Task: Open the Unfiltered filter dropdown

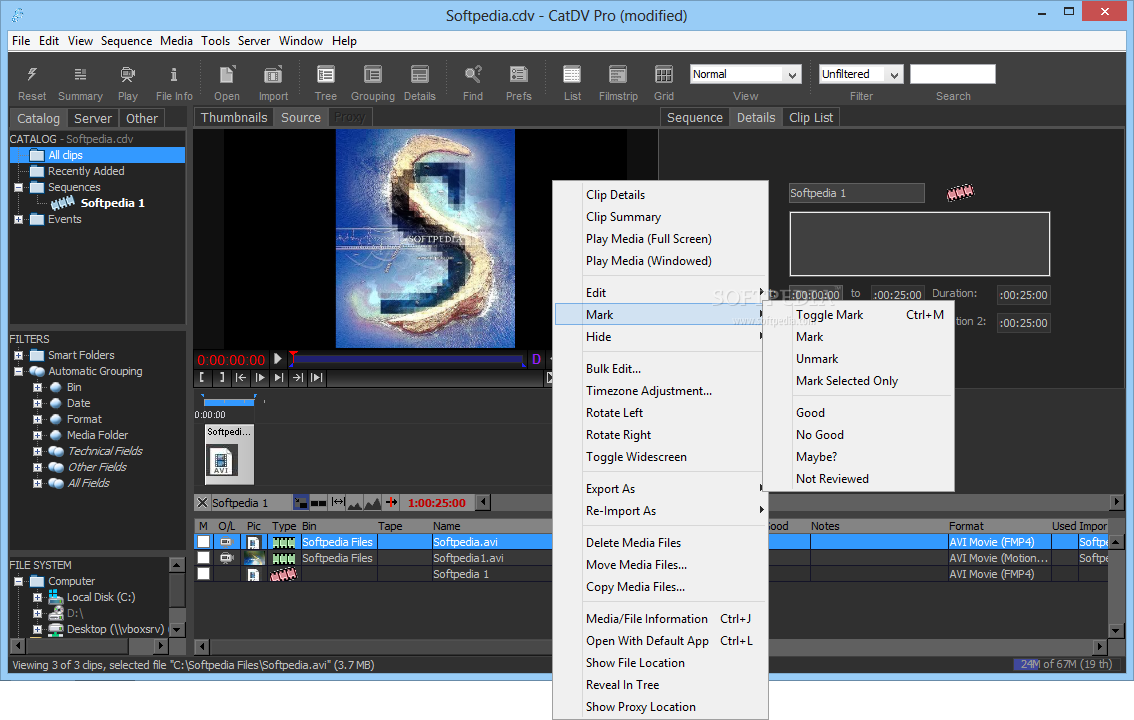Action: [861, 74]
